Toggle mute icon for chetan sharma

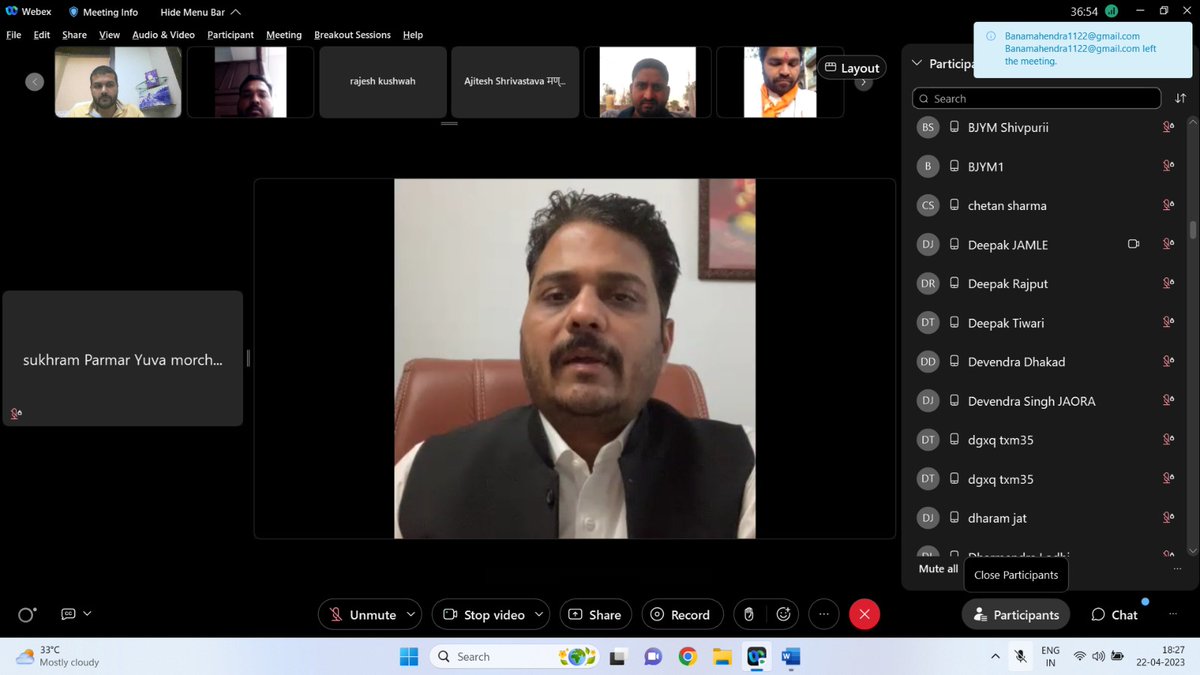[x=1167, y=205]
